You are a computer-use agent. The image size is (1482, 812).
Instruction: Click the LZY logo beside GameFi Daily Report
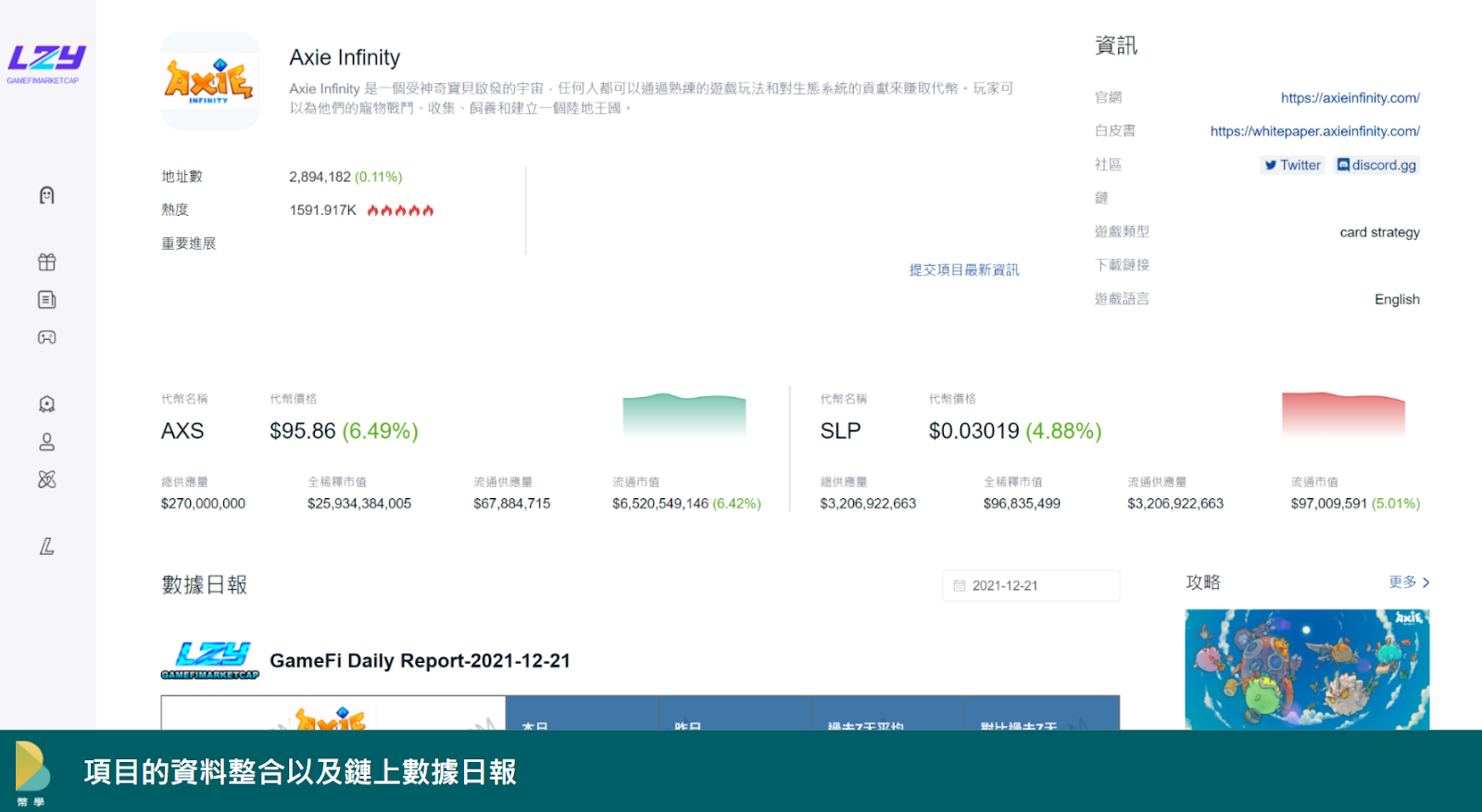point(210,660)
